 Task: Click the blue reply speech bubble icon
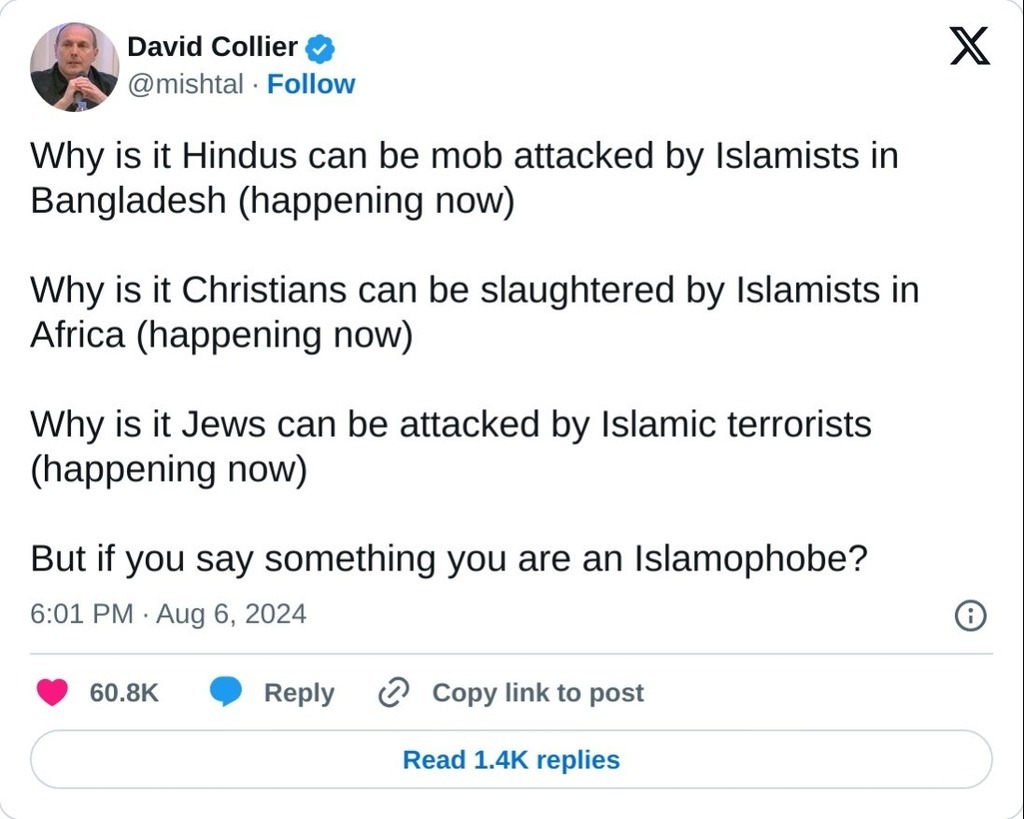coord(226,692)
